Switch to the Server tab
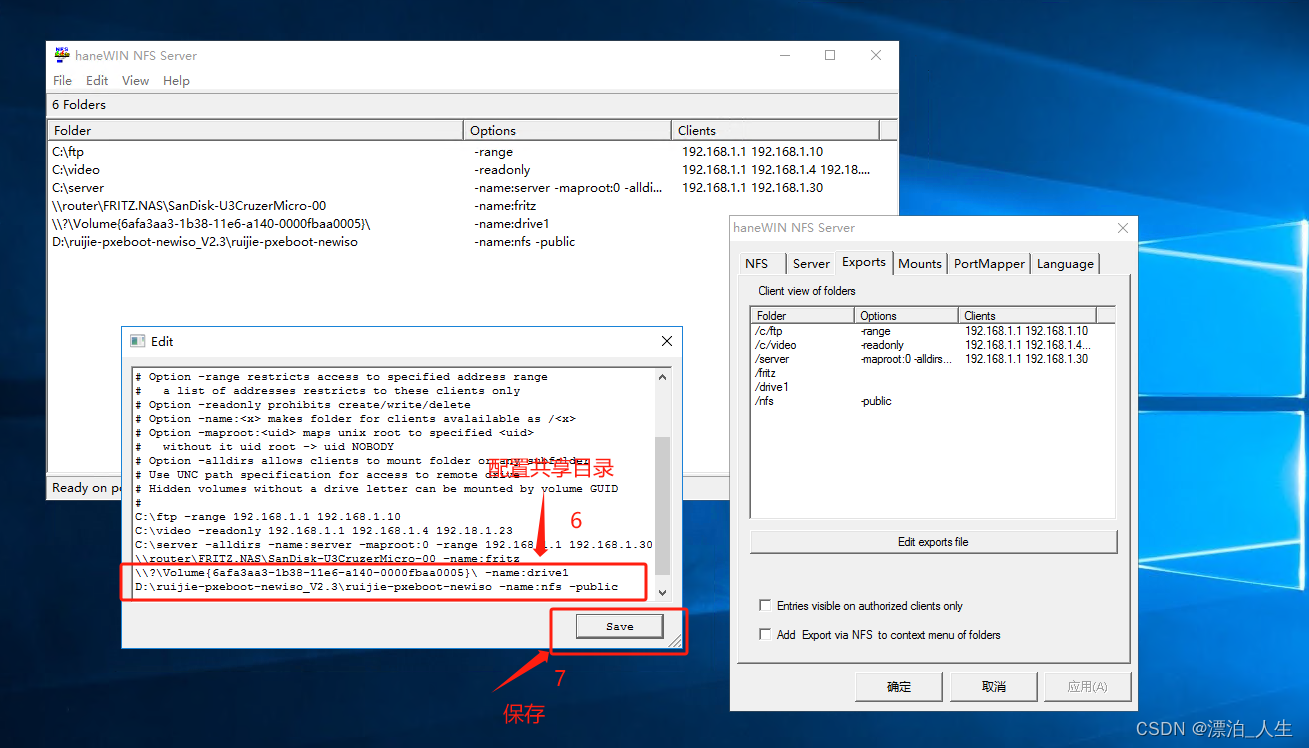 [811, 263]
